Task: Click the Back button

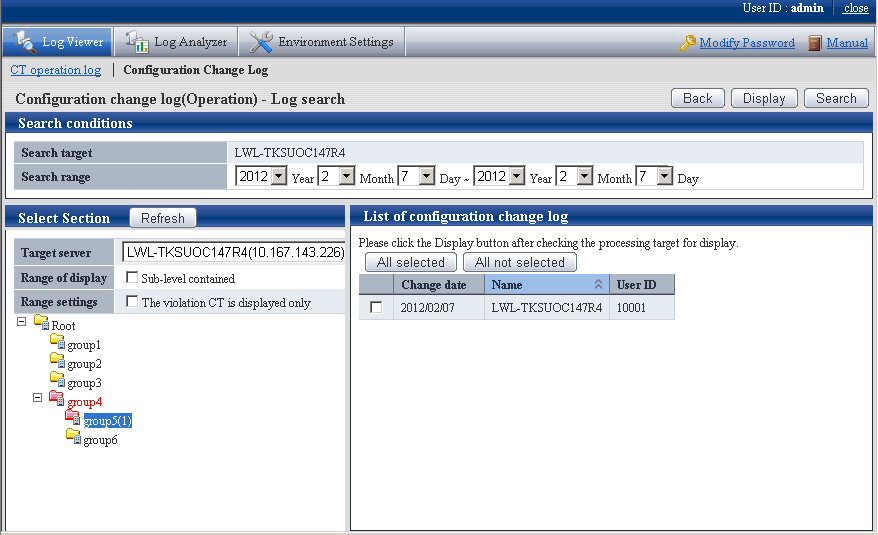Action: [x=698, y=98]
